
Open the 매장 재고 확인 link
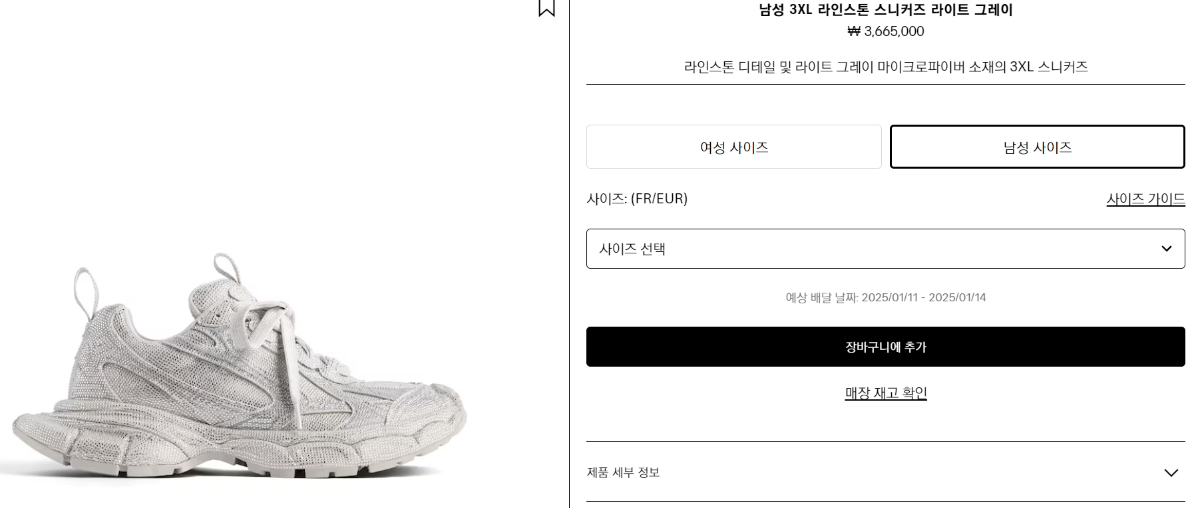(x=886, y=393)
